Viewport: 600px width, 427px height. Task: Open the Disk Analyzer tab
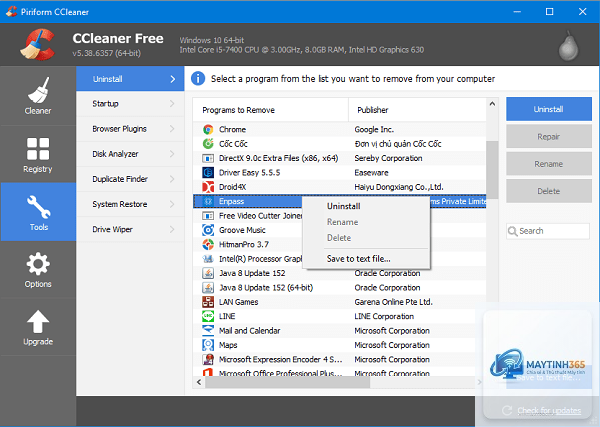coord(130,154)
